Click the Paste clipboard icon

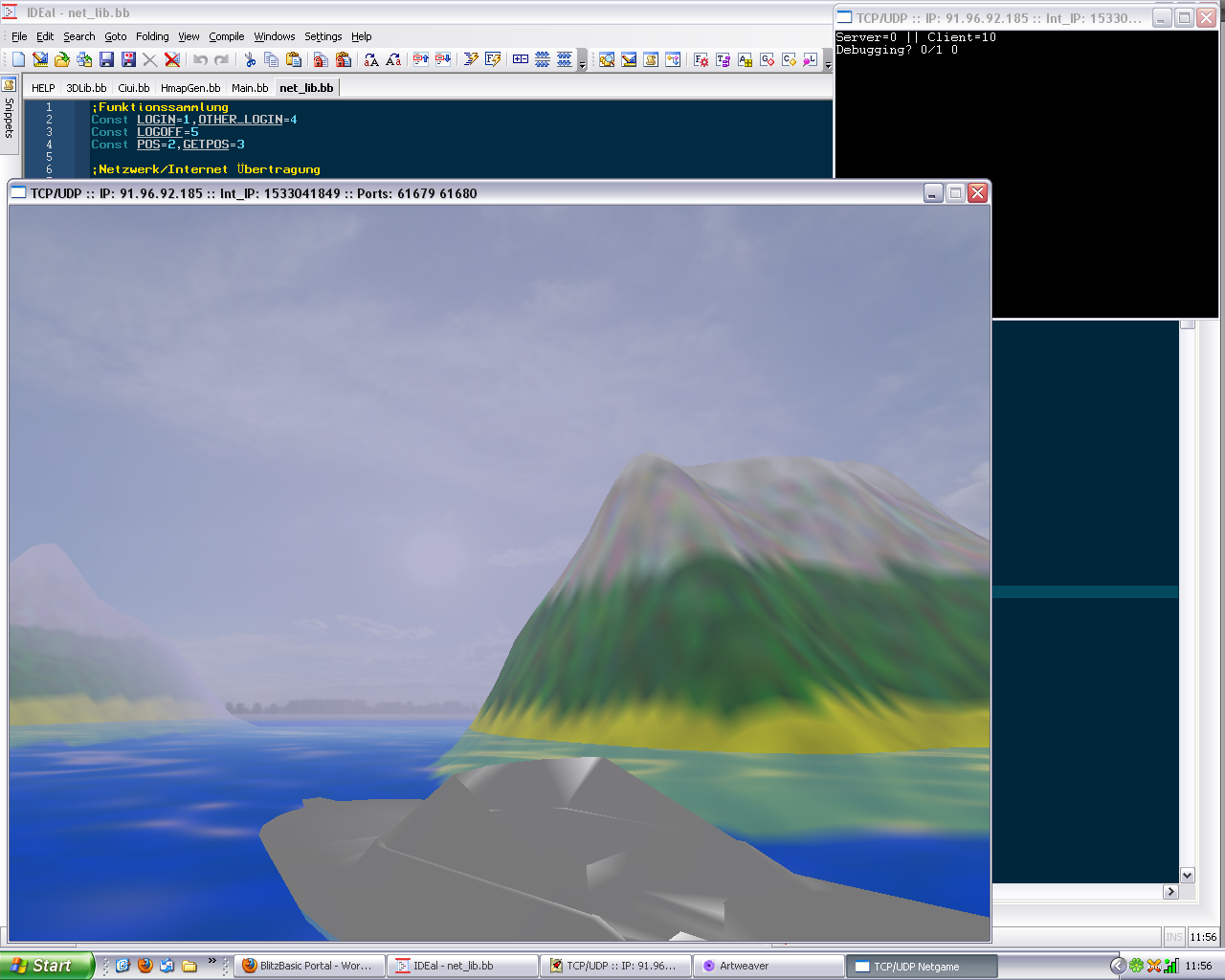point(294,59)
